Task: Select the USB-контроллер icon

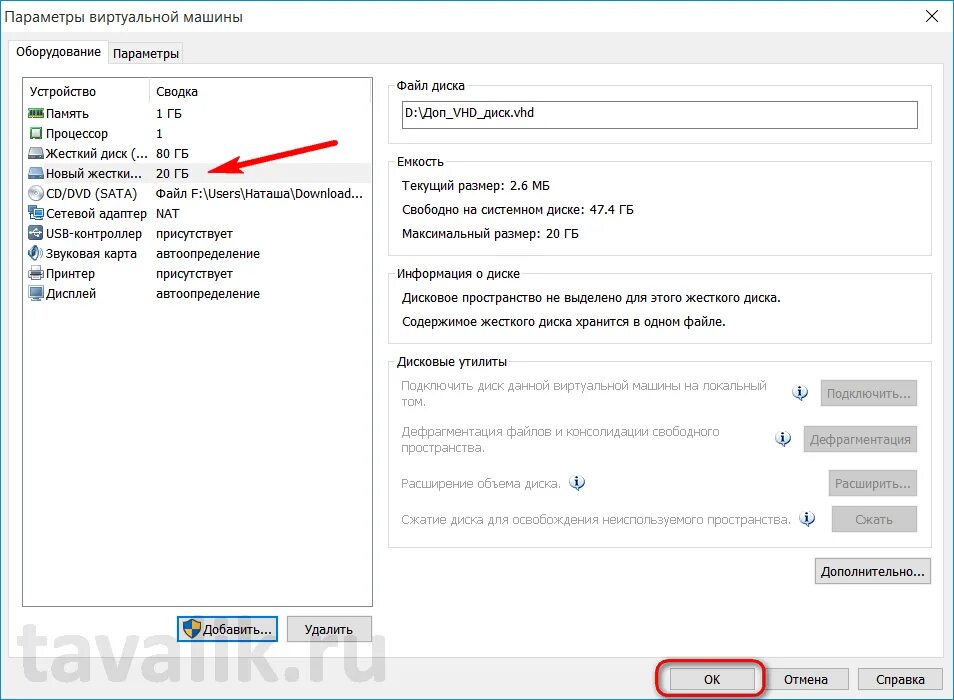Action: 36,234
